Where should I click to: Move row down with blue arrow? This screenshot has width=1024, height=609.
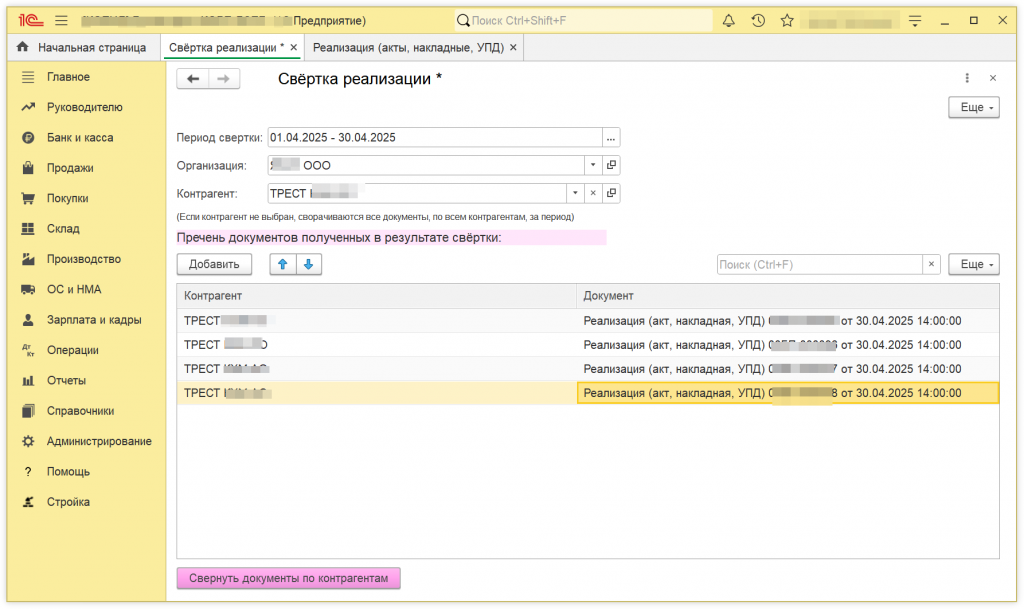pos(309,264)
